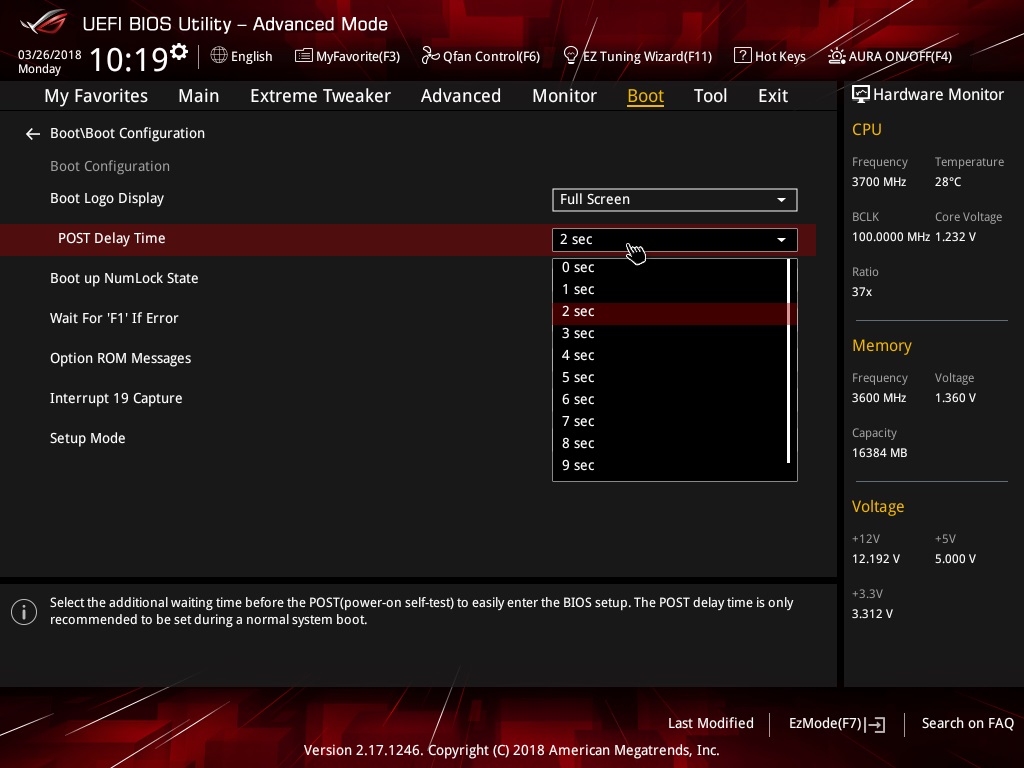Click the language globe icon
The height and width of the screenshot is (768, 1024).
(x=219, y=56)
